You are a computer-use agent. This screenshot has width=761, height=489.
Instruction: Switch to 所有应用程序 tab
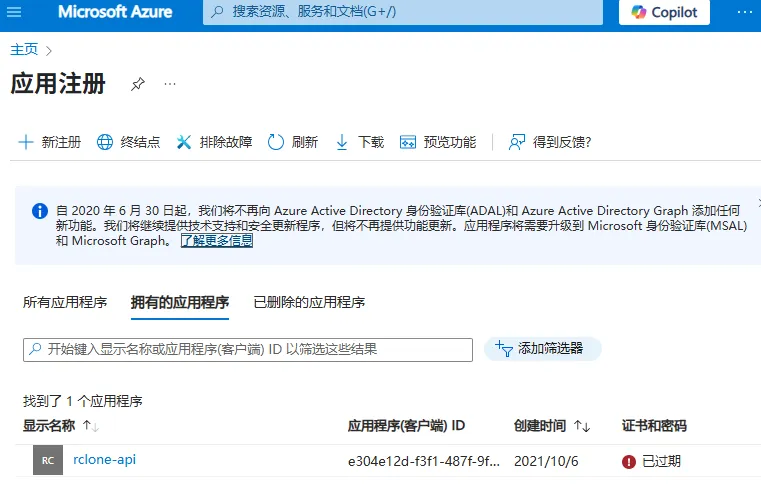(65, 302)
